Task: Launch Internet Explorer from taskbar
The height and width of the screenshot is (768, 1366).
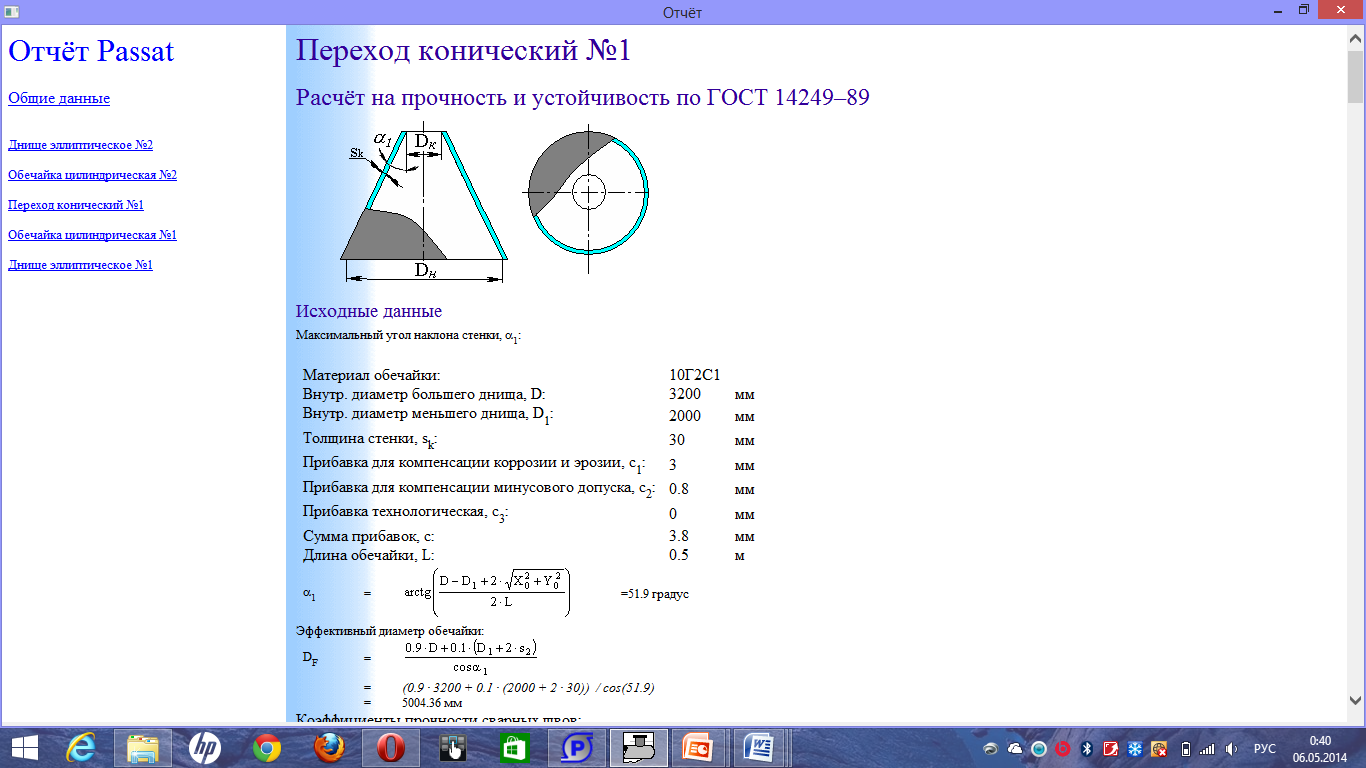Action: 83,748
